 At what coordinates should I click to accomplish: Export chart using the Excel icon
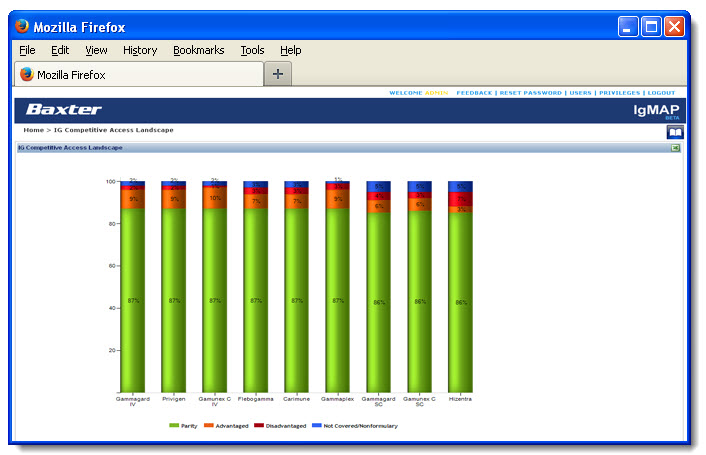pyautogui.click(x=675, y=148)
